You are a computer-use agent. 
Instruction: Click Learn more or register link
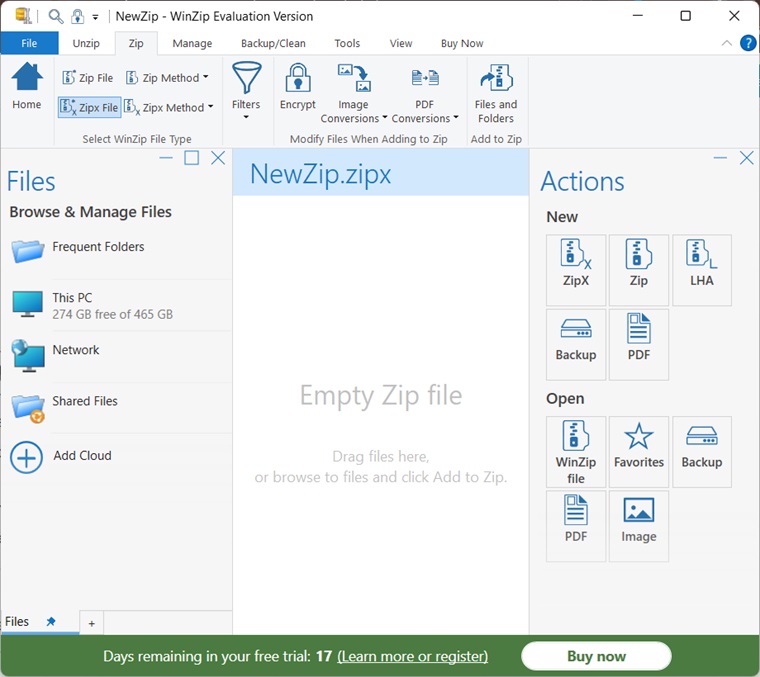point(412,656)
